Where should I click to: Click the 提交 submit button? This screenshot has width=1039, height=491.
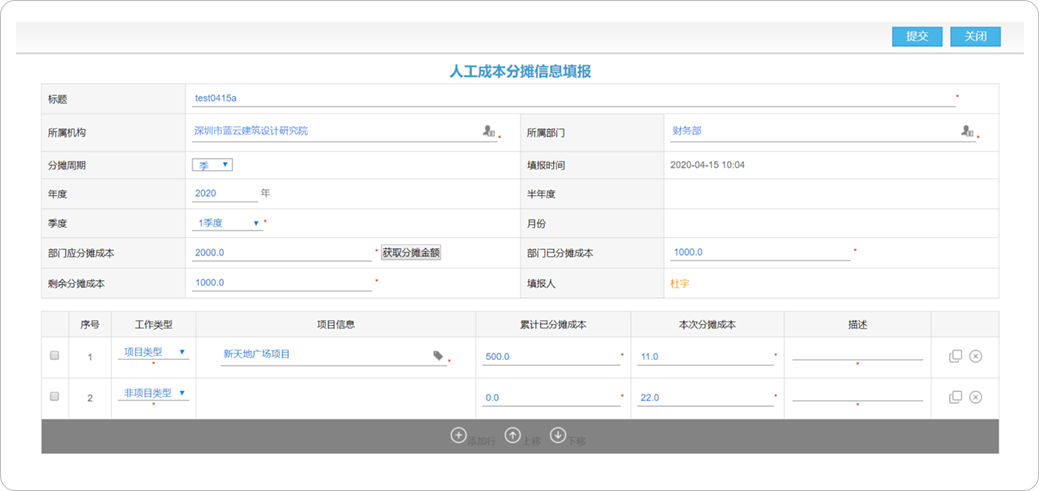coord(917,36)
